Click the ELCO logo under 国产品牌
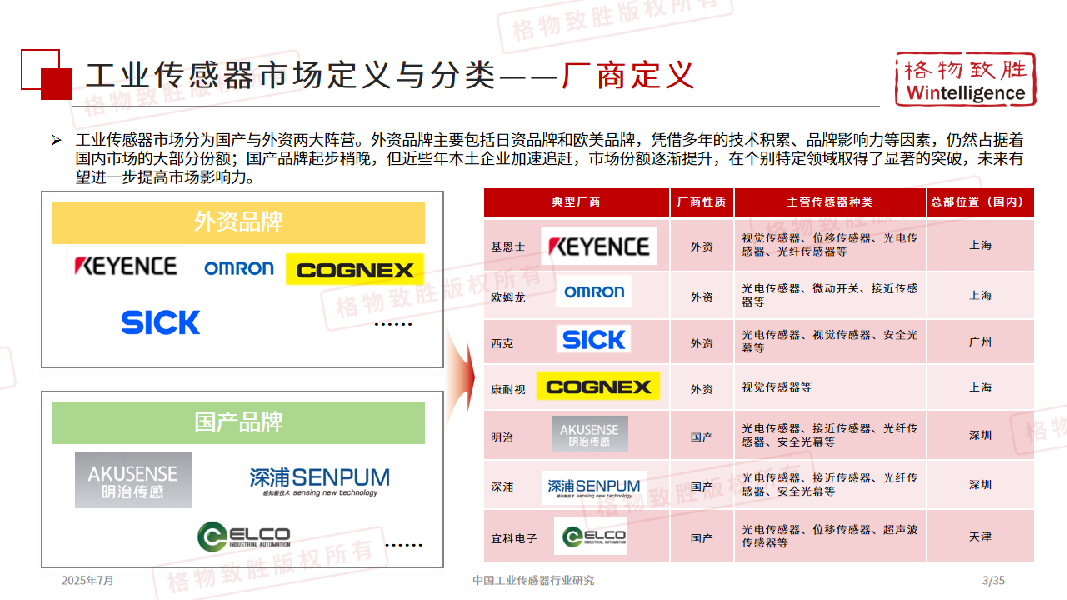The width and height of the screenshot is (1067, 600). coord(244,536)
